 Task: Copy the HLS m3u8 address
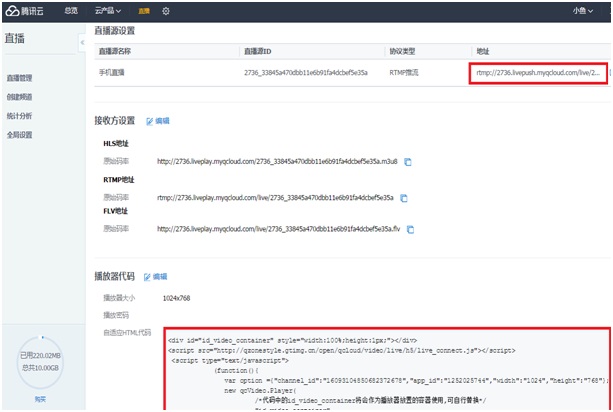[x=408, y=162]
